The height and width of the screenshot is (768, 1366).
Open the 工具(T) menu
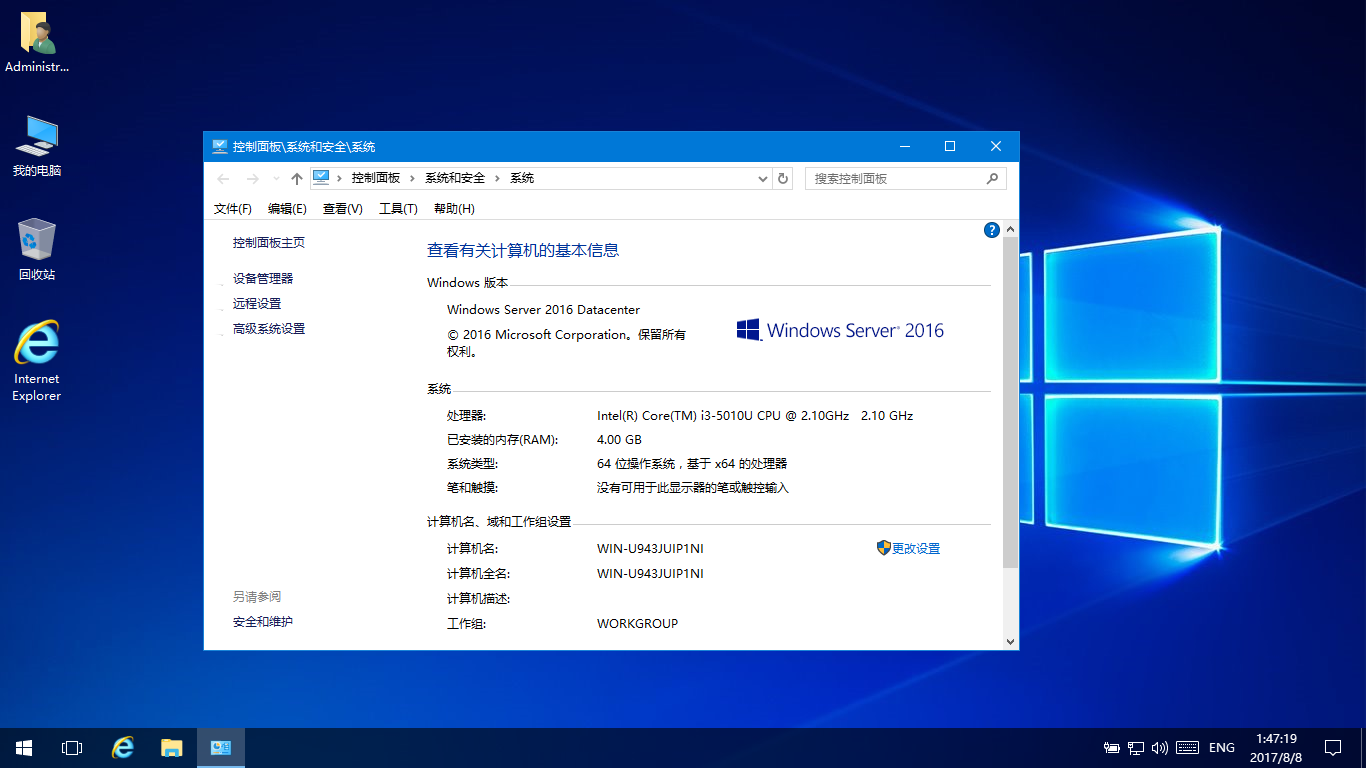398,209
